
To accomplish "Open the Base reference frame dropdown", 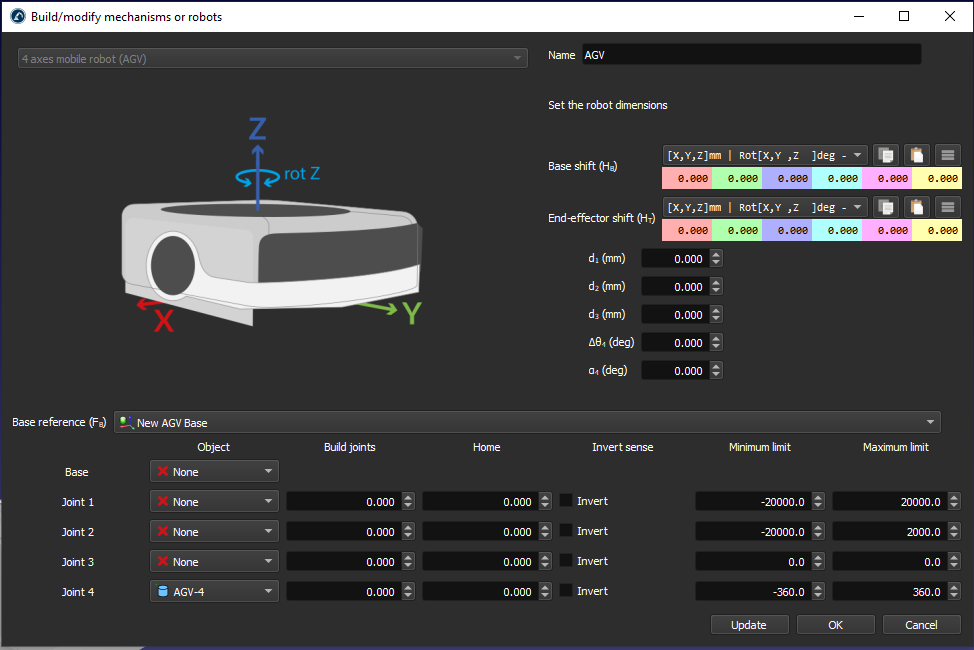I will pyautogui.click(x=528, y=423).
